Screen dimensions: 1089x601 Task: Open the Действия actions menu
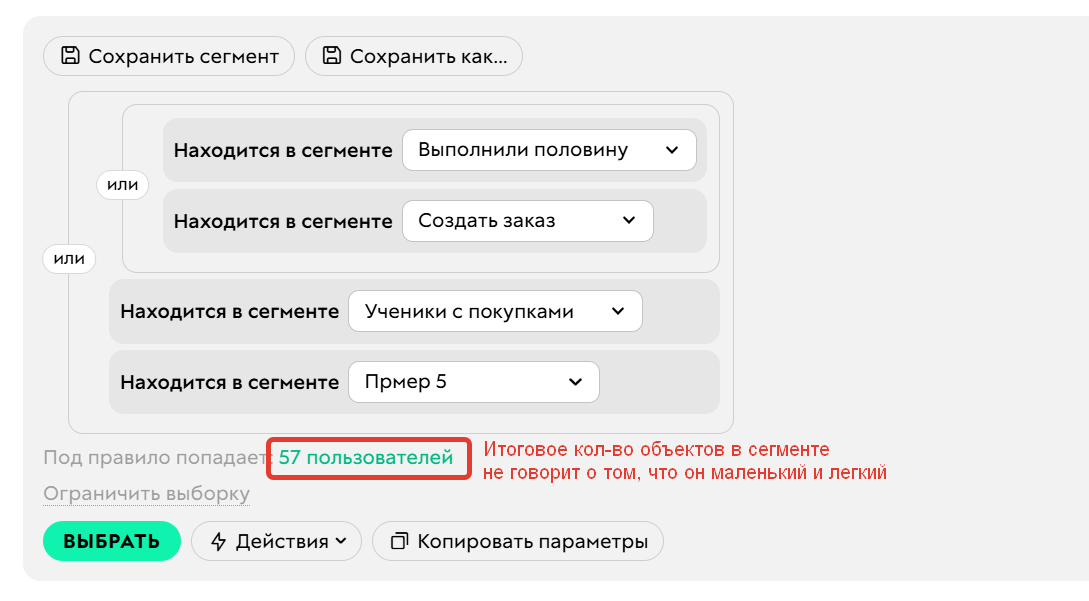(275, 542)
